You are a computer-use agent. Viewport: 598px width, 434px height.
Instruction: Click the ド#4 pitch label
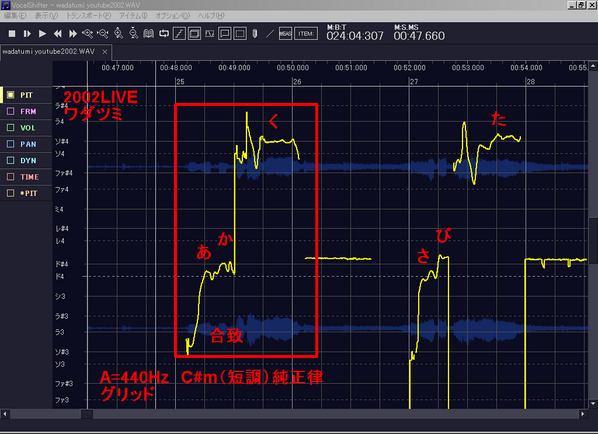tap(61, 264)
